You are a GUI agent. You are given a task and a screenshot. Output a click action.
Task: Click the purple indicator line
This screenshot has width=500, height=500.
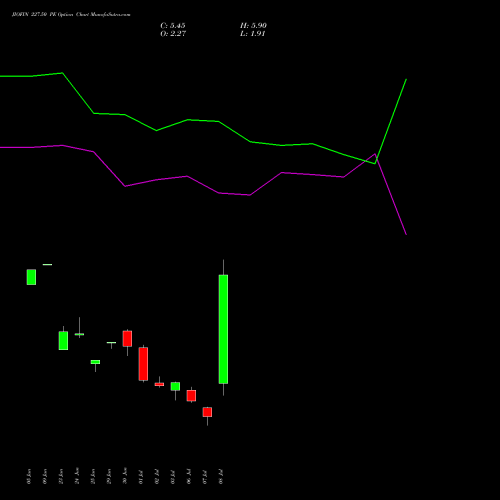click(x=218, y=193)
